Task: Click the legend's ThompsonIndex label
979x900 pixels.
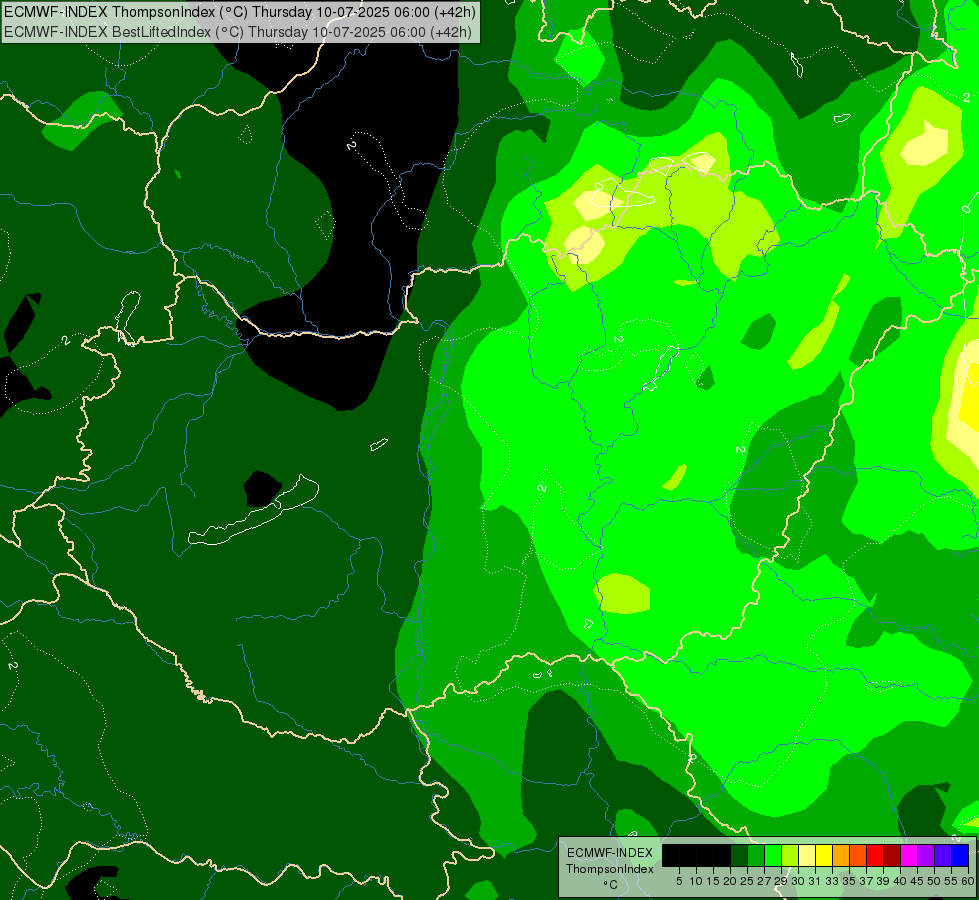Action: point(610,869)
